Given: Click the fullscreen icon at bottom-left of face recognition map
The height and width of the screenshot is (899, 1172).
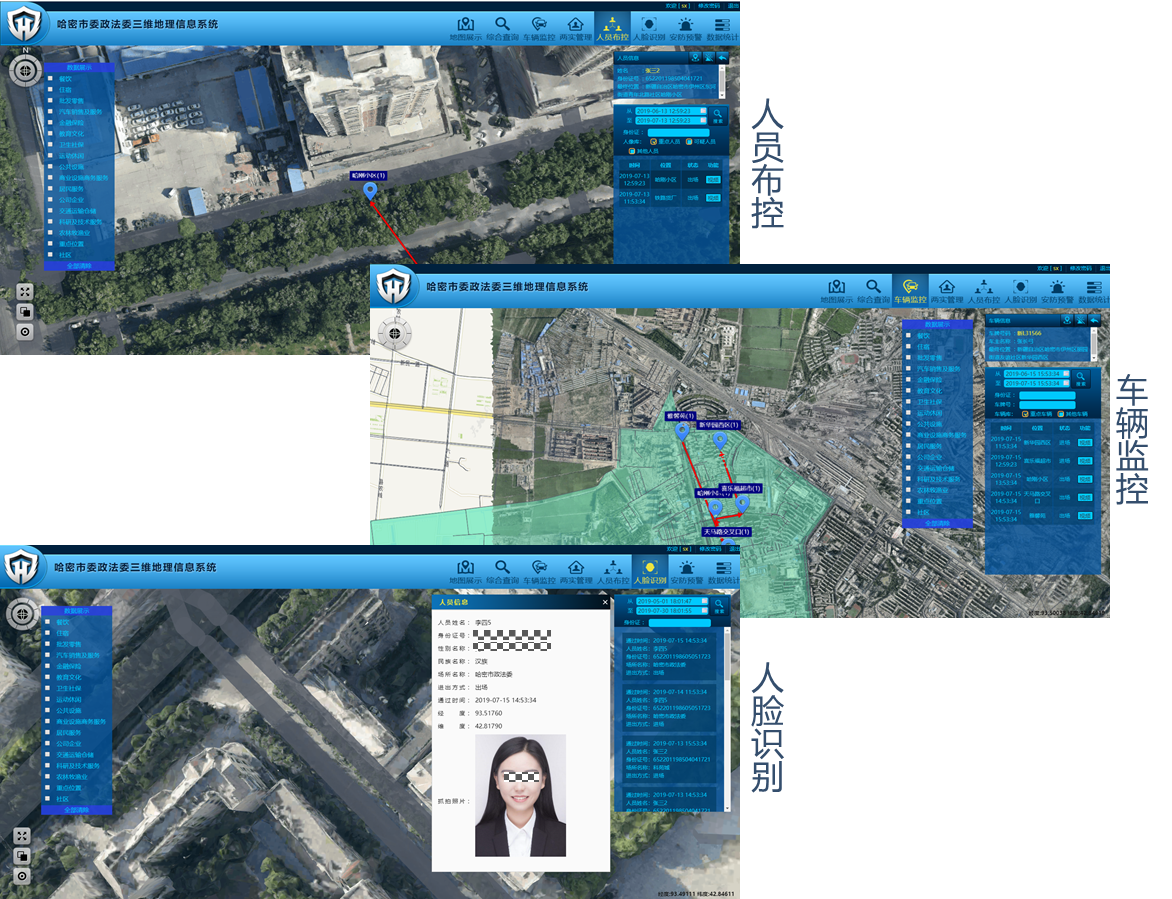Looking at the screenshot, I should (22, 836).
